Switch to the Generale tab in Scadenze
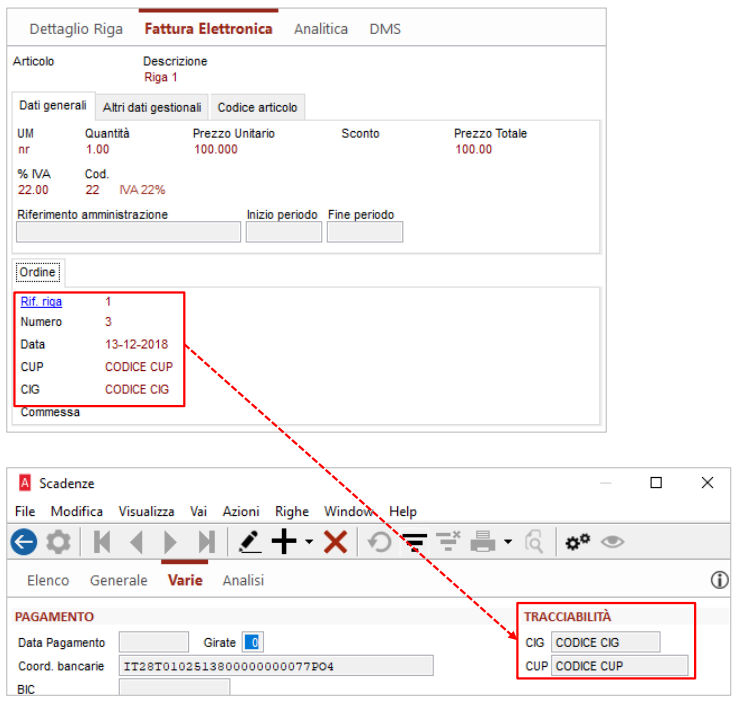Screen dimensions: 740x706 (x=118, y=580)
